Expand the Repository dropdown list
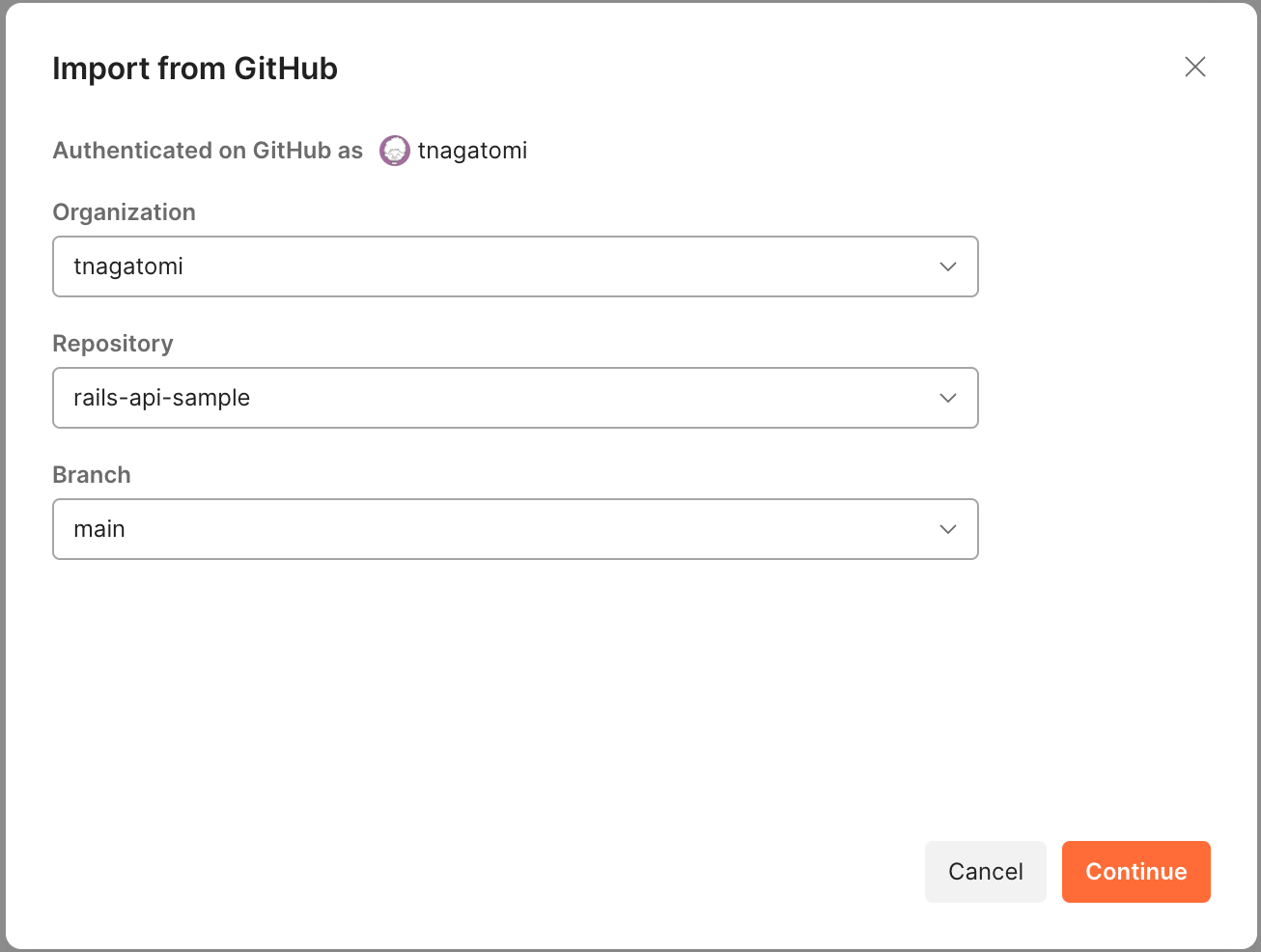The width and height of the screenshot is (1261, 952). [x=516, y=398]
